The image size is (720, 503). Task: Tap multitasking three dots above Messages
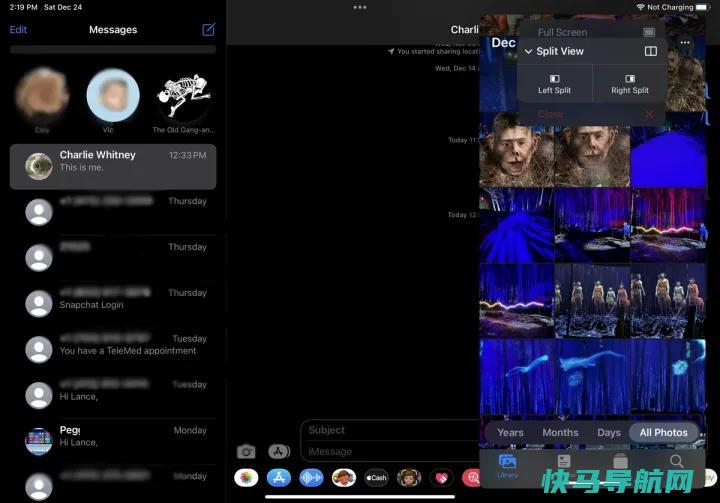360,7
